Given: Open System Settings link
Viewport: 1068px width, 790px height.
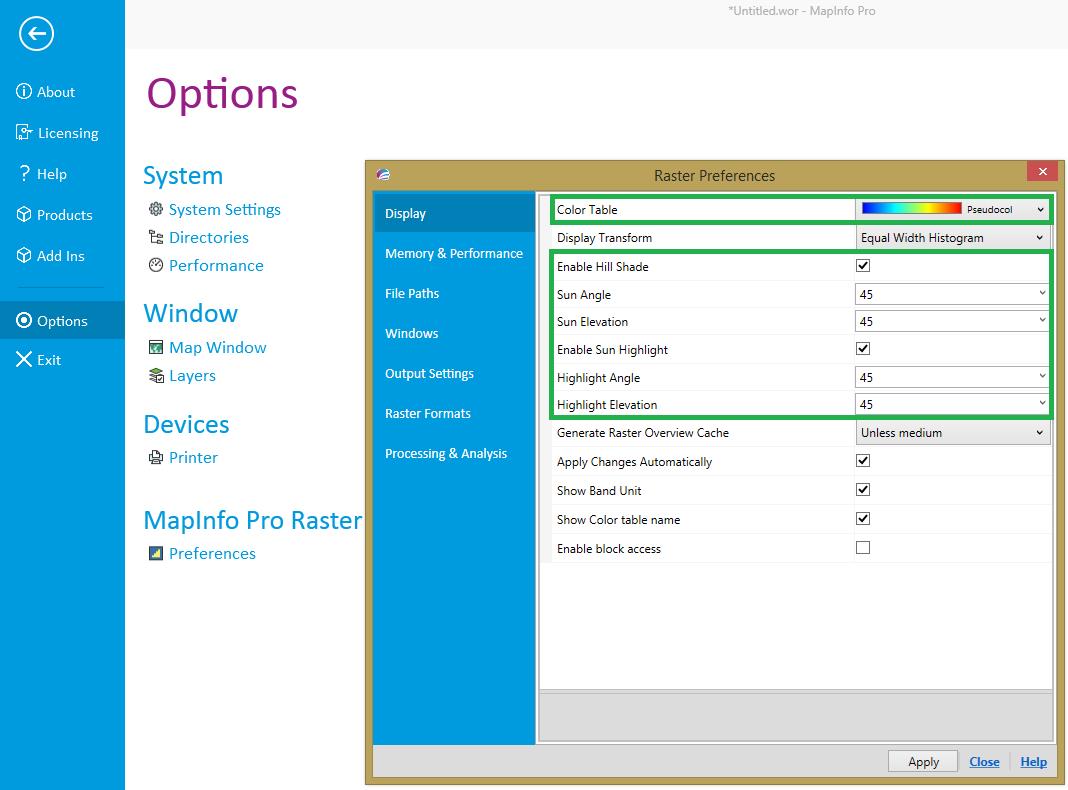Looking at the screenshot, I should tap(225, 209).
